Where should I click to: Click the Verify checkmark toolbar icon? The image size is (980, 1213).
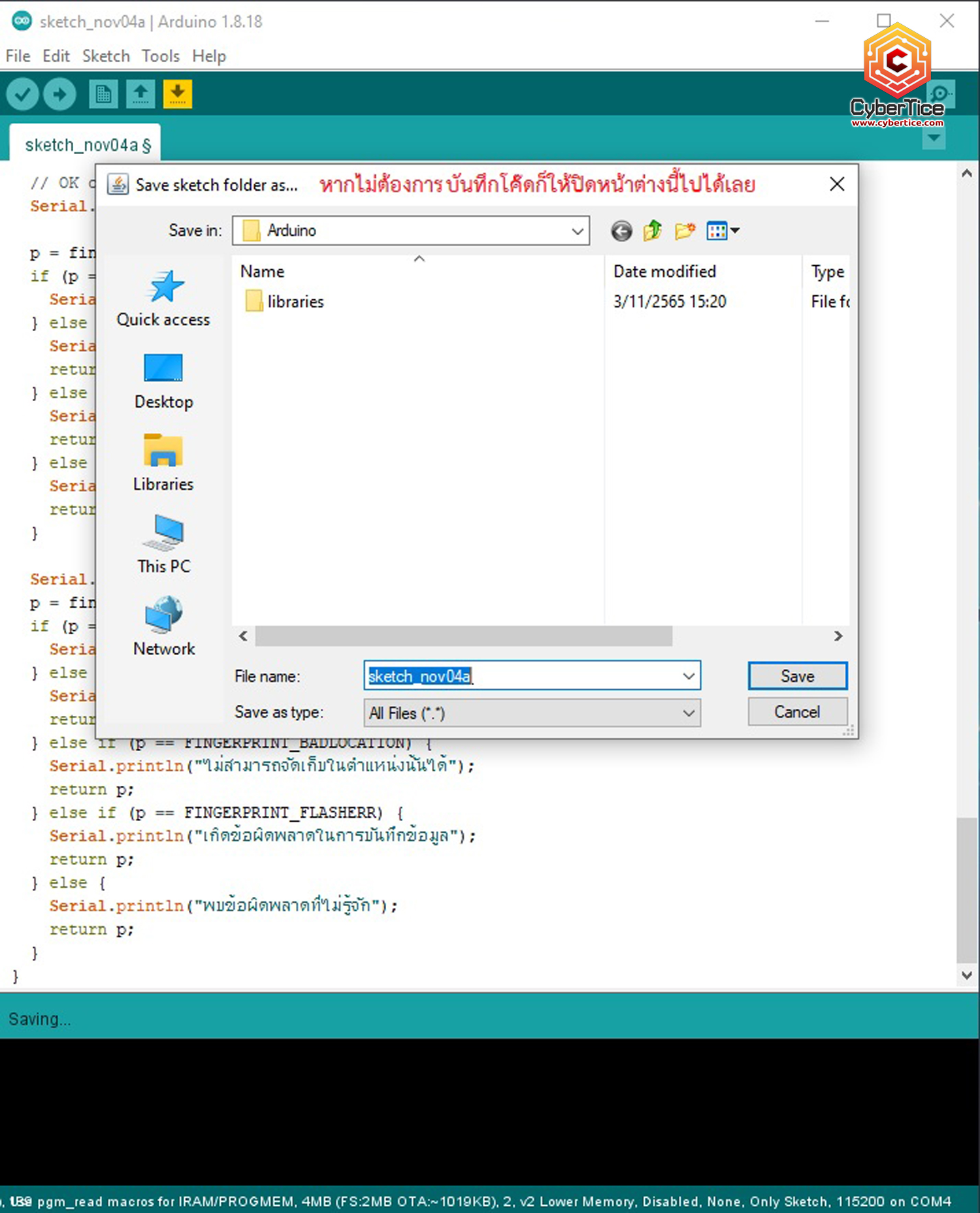click(x=22, y=95)
